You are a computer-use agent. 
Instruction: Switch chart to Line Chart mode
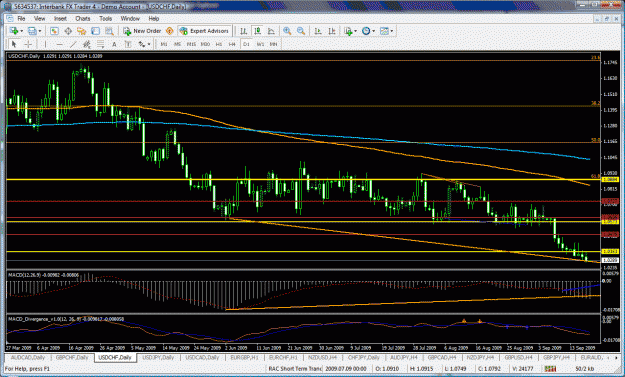click(271, 31)
